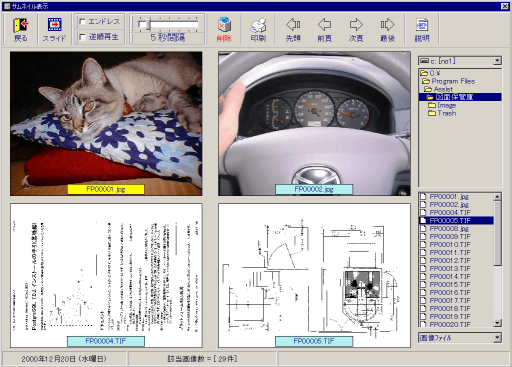This screenshot has height=367, width=512.
Task: Open the drive selector c: dropdown
Action: coord(497,61)
